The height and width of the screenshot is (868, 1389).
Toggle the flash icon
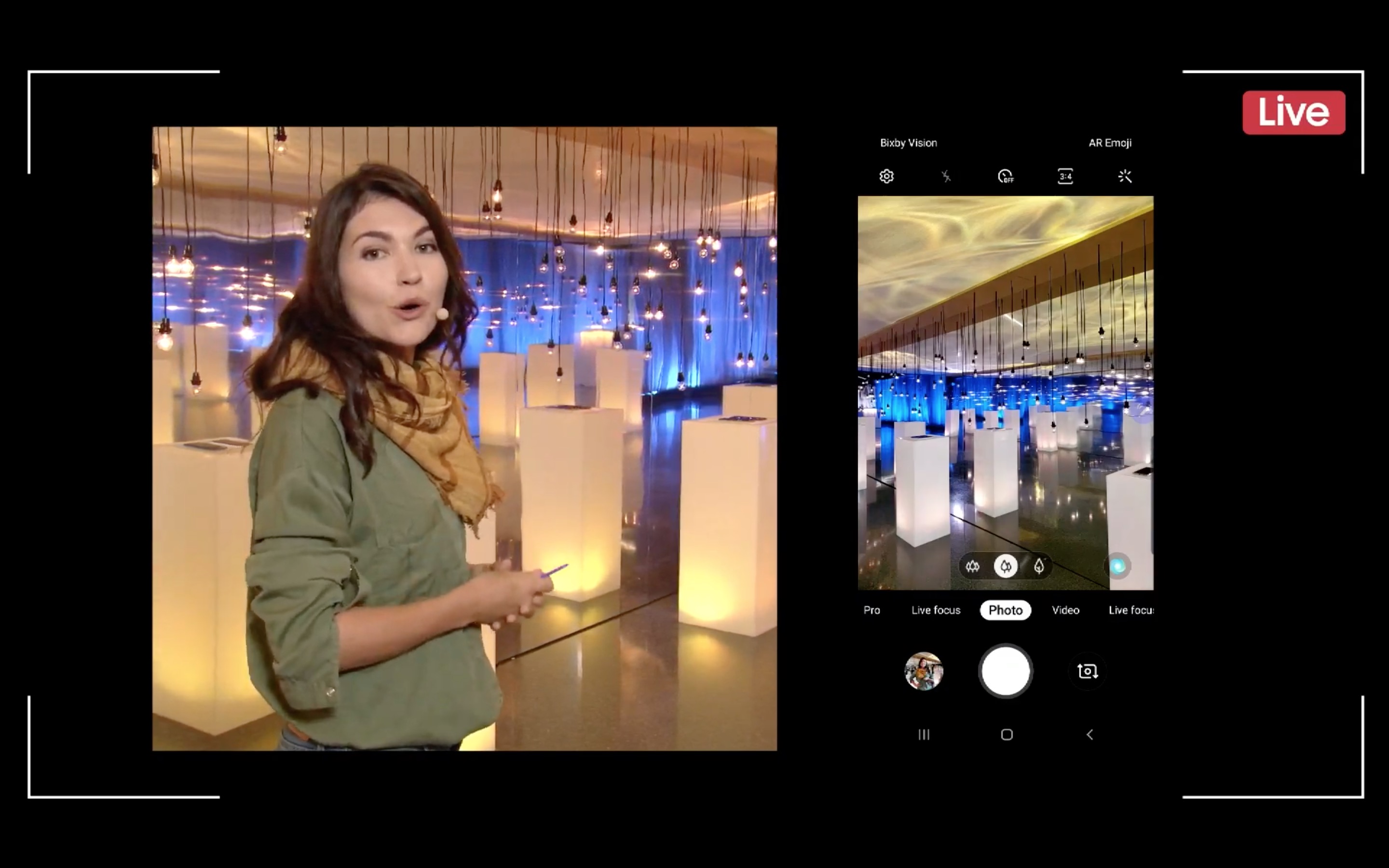point(946,176)
